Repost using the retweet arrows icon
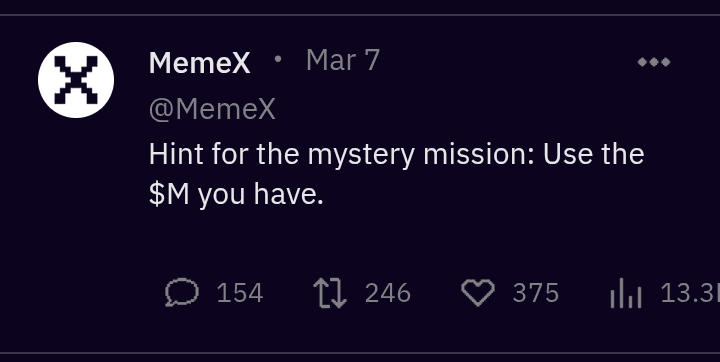Viewport: 720px width, 362px height. pyautogui.click(x=330, y=293)
